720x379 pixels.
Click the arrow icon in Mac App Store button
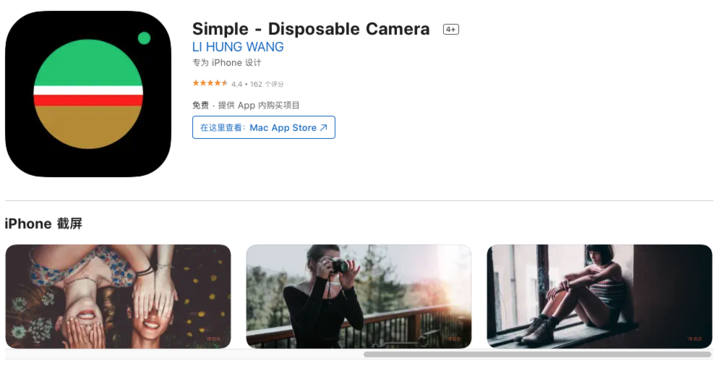click(x=324, y=127)
